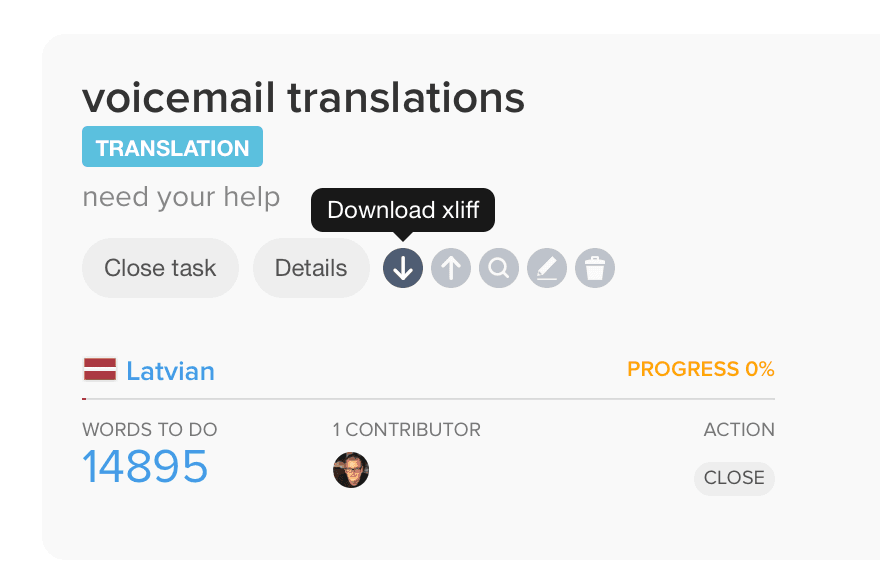Click the Latvian progress bar
The image size is (880, 586).
[x=428, y=399]
